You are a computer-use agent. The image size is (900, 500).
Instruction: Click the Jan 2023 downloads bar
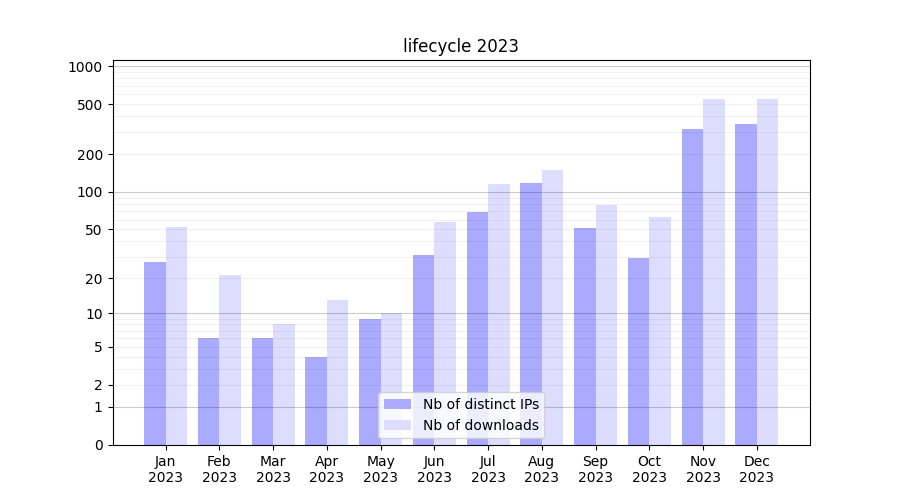click(177, 336)
